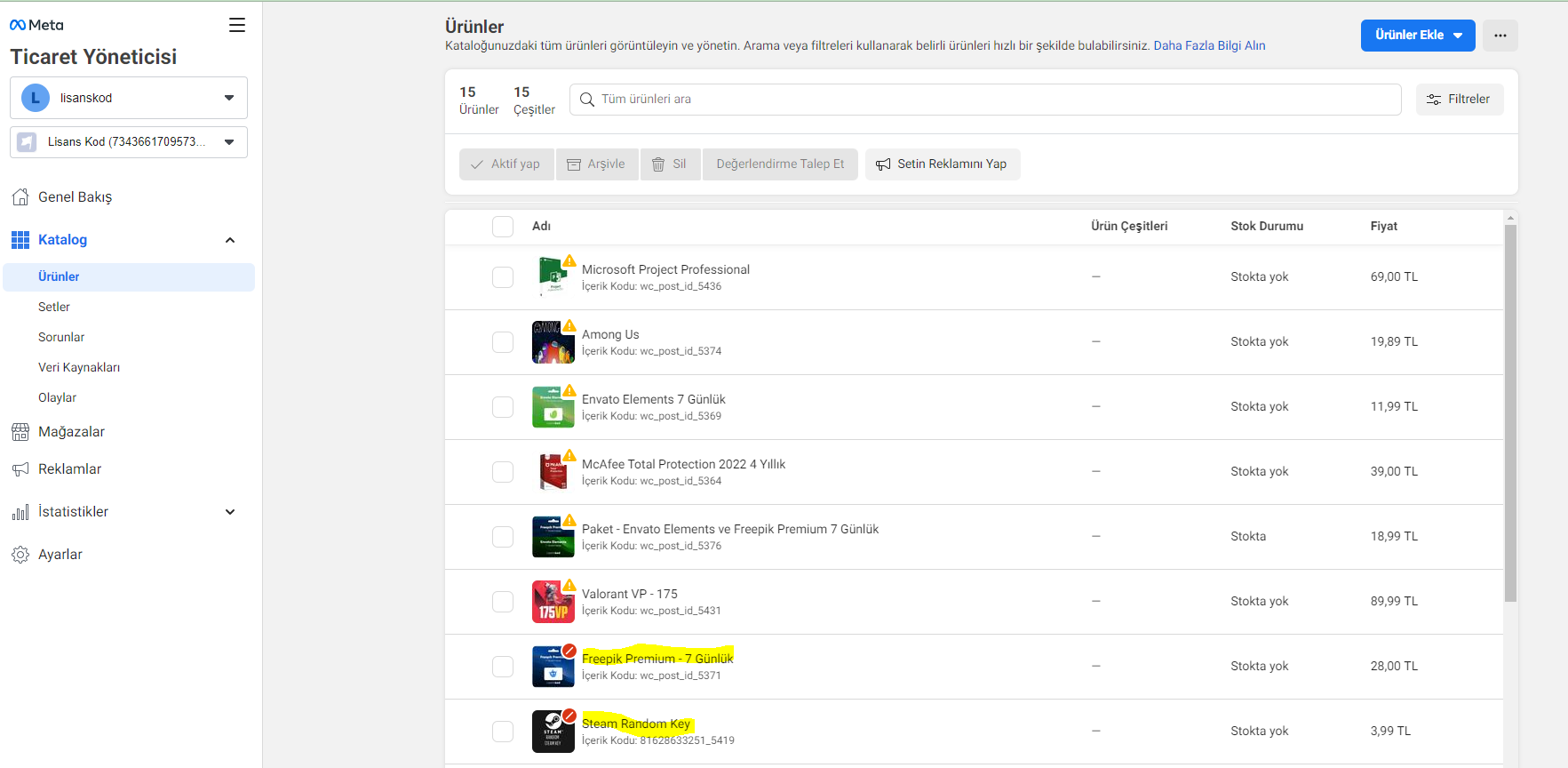Open Genel Bakış in the sidebar
1568x768 pixels.
tap(76, 197)
